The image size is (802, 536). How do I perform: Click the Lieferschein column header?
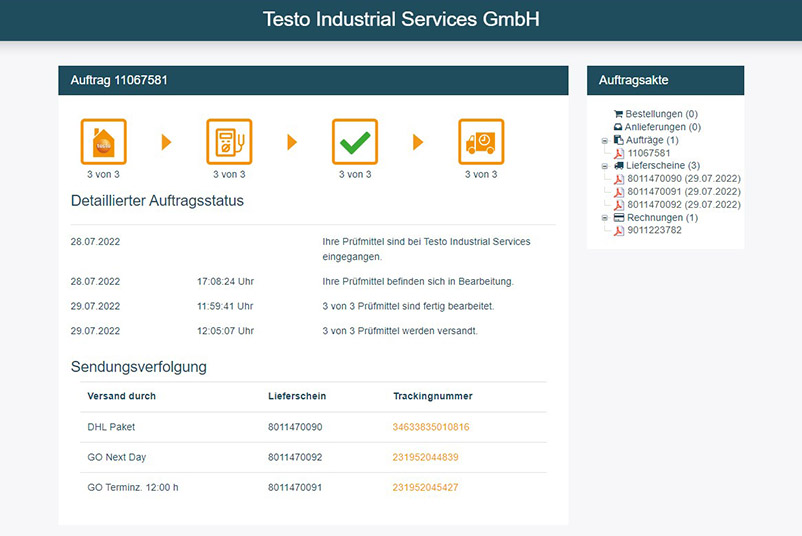[x=297, y=396]
